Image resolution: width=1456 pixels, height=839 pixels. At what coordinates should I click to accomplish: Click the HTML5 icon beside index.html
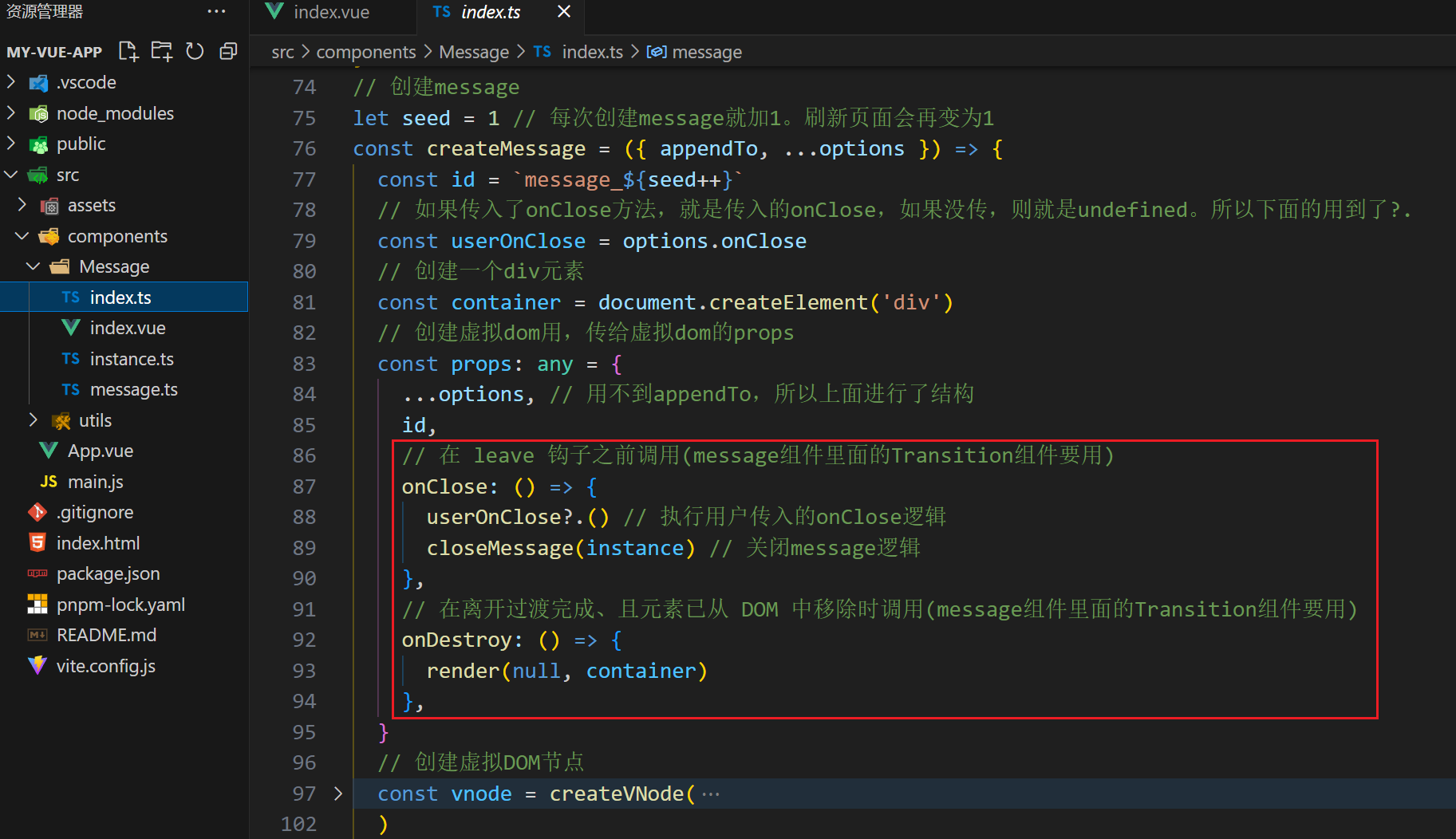37,543
